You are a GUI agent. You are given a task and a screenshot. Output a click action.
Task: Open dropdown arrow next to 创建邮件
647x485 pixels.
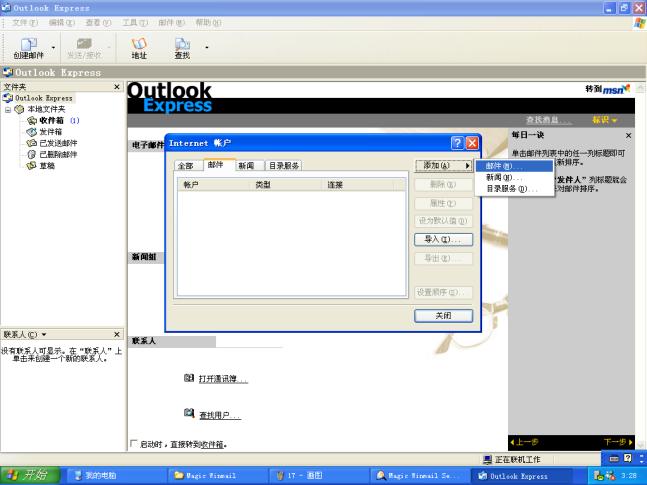click(x=52, y=46)
